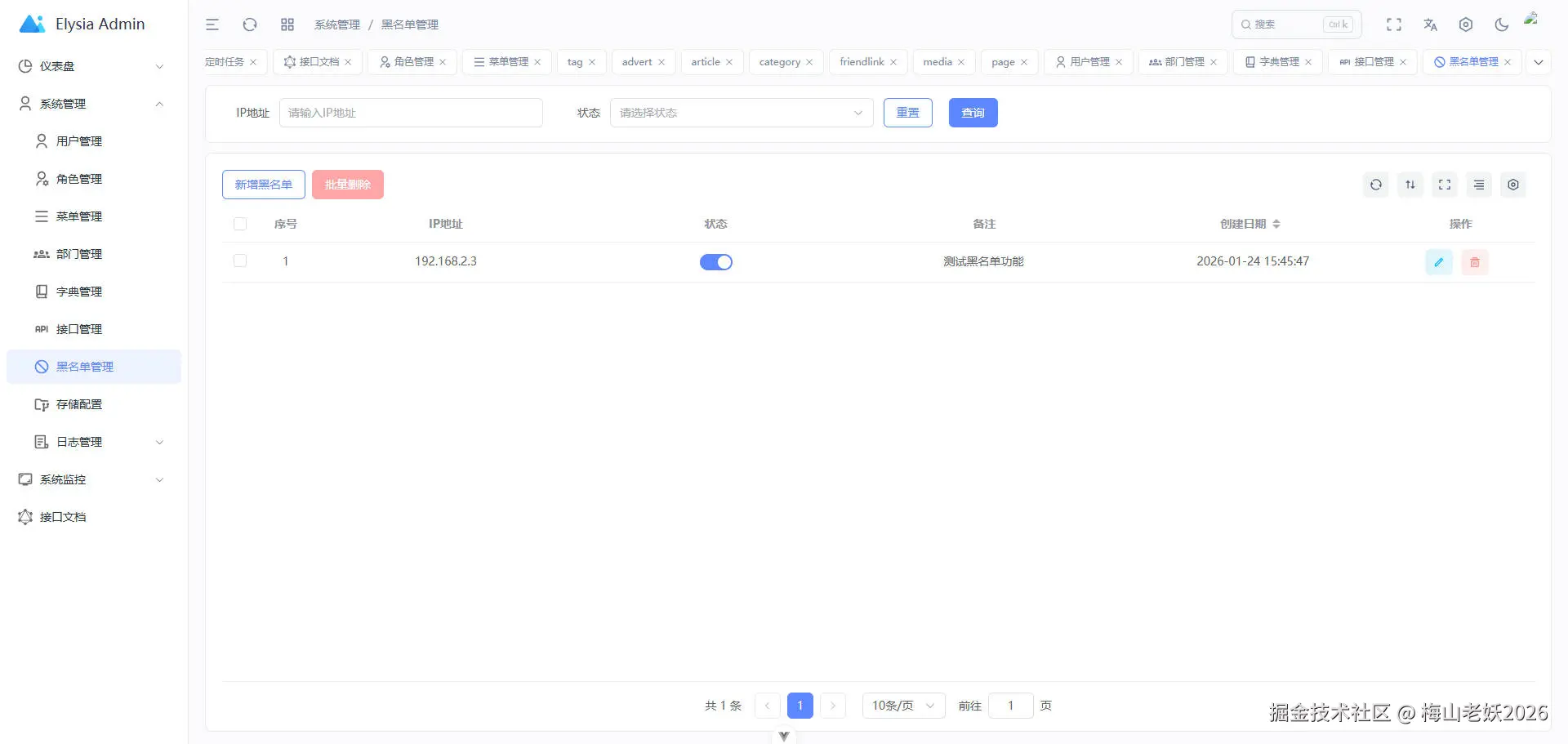Delete the 192.168.2.3 blacklist entry

(1475, 262)
